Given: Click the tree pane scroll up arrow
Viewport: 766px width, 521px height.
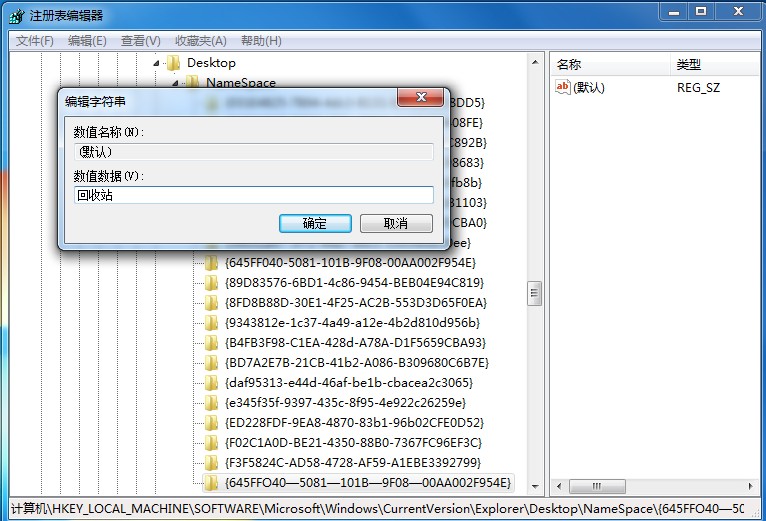Looking at the screenshot, I should pos(535,62).
